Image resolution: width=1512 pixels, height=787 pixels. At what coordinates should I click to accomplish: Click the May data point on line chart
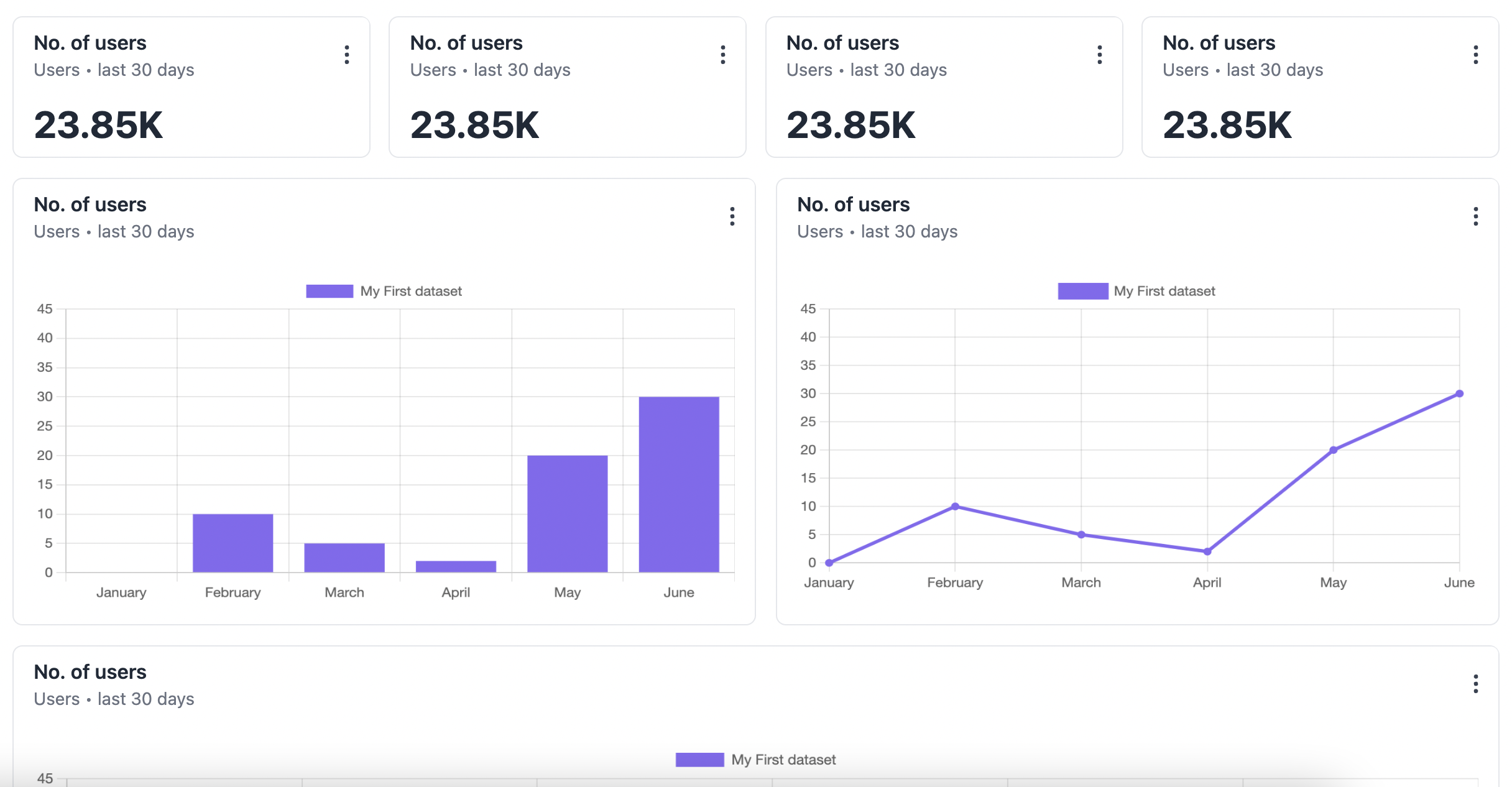(x=1333, y=450)
